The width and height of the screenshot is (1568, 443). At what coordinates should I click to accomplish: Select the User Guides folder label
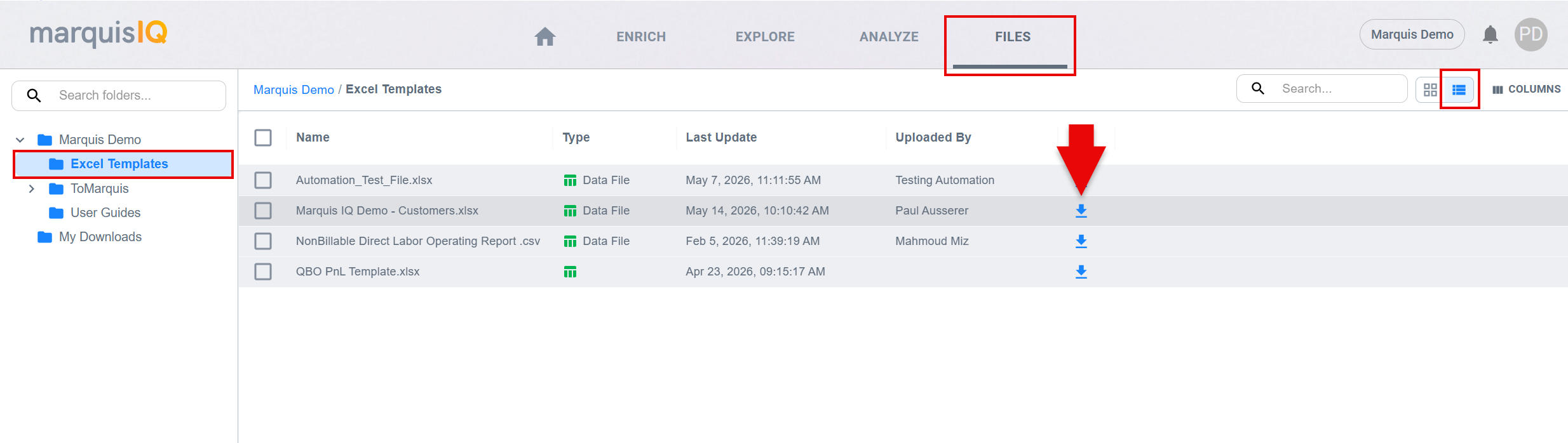coord(105,213)
